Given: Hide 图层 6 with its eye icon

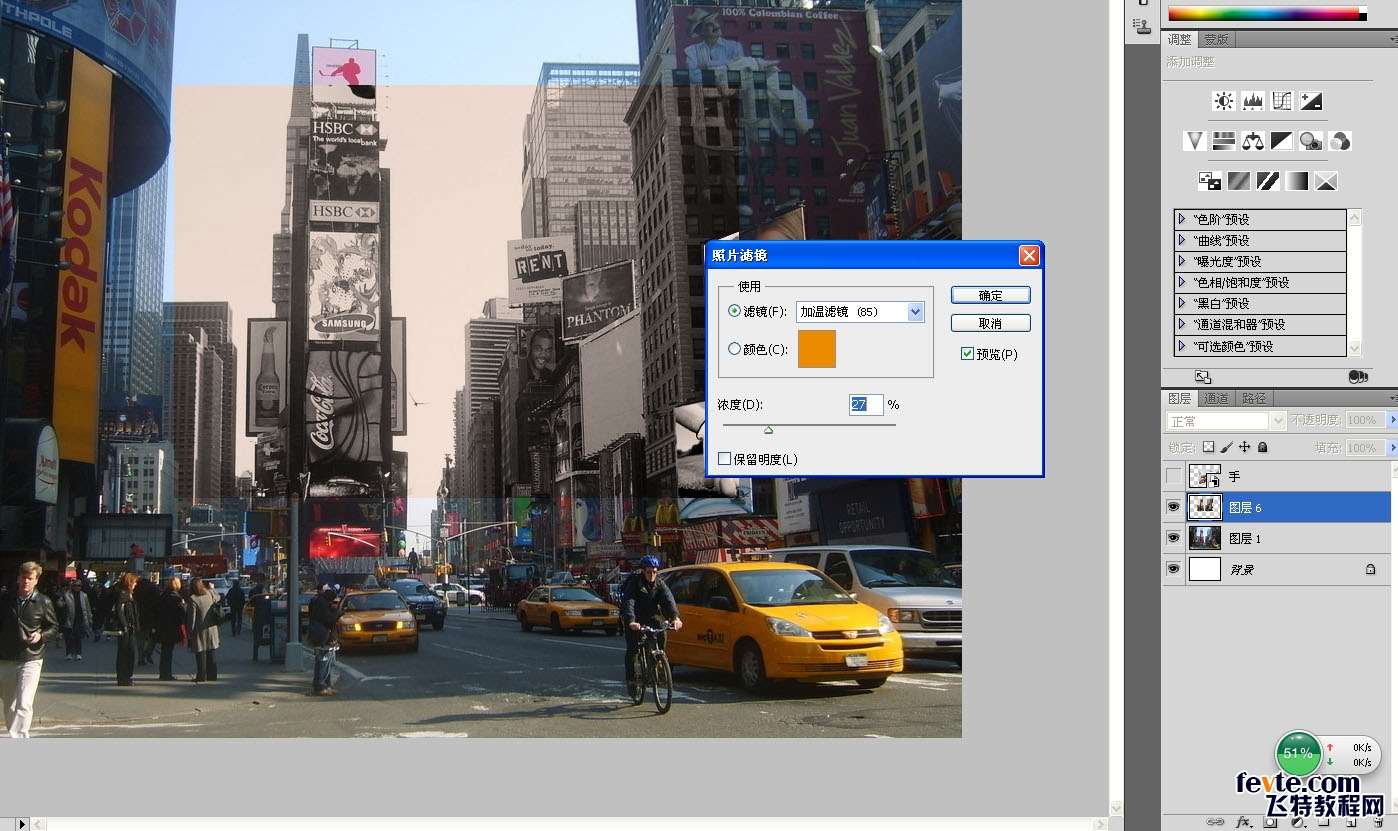Looking at the screenshot, I should tap(1173, 507).
